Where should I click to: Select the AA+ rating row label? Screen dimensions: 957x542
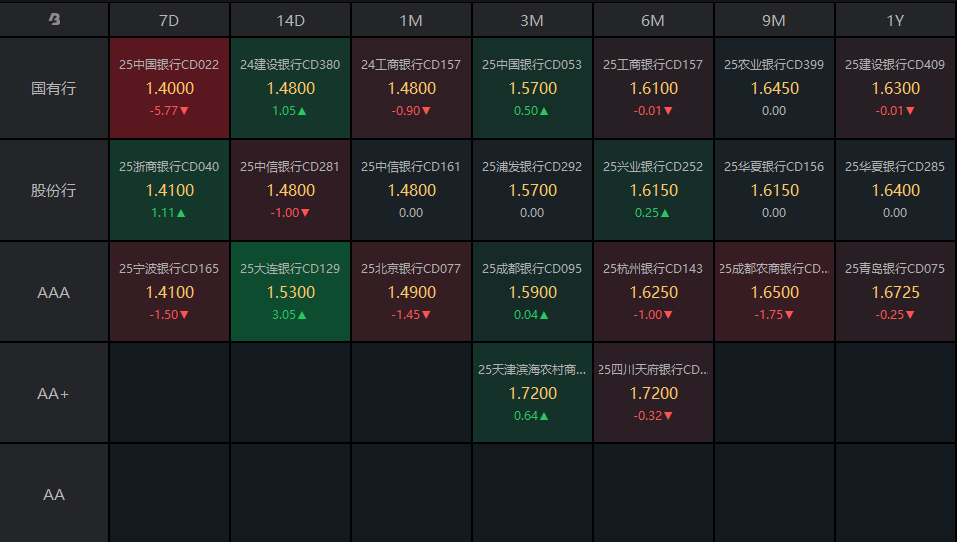(x=54, y=394)
